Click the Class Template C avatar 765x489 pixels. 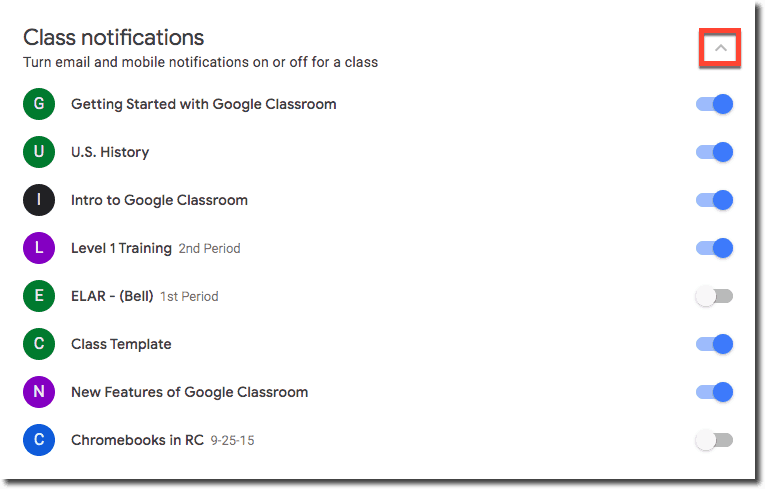[x=39, y=344]
